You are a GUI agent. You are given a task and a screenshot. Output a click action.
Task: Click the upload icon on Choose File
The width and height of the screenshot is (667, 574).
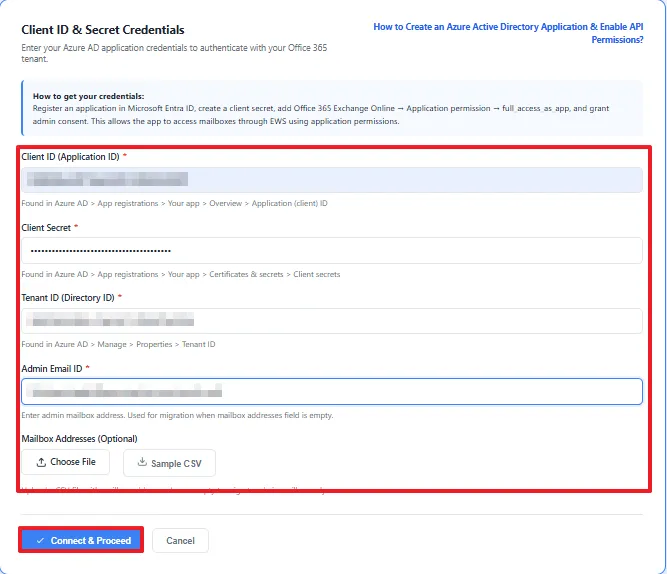coord(41,462)
